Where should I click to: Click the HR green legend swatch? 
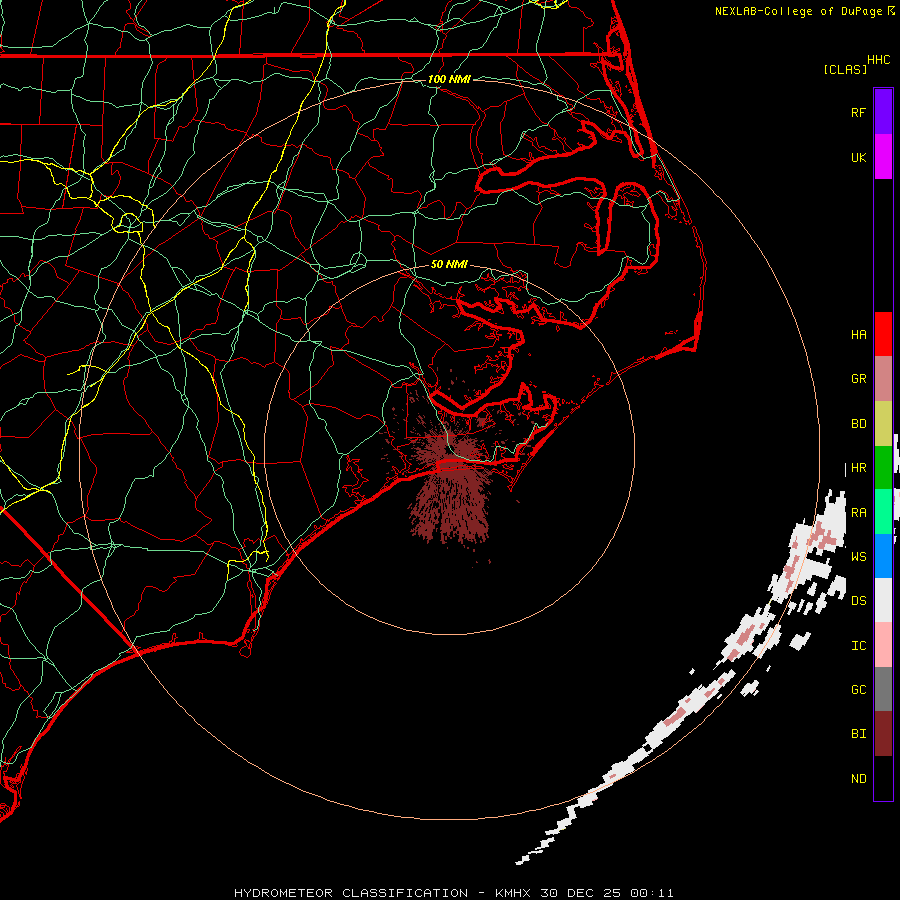[x=883, y=468]
